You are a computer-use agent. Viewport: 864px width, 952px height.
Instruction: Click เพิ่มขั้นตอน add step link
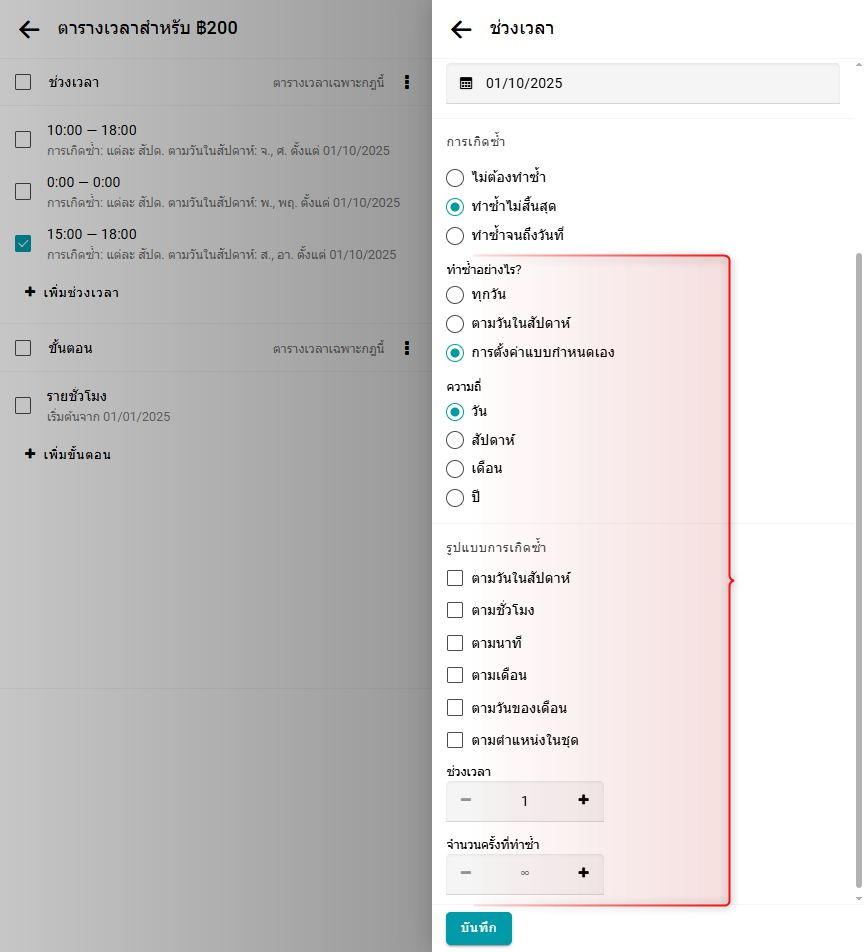point(76,454)
